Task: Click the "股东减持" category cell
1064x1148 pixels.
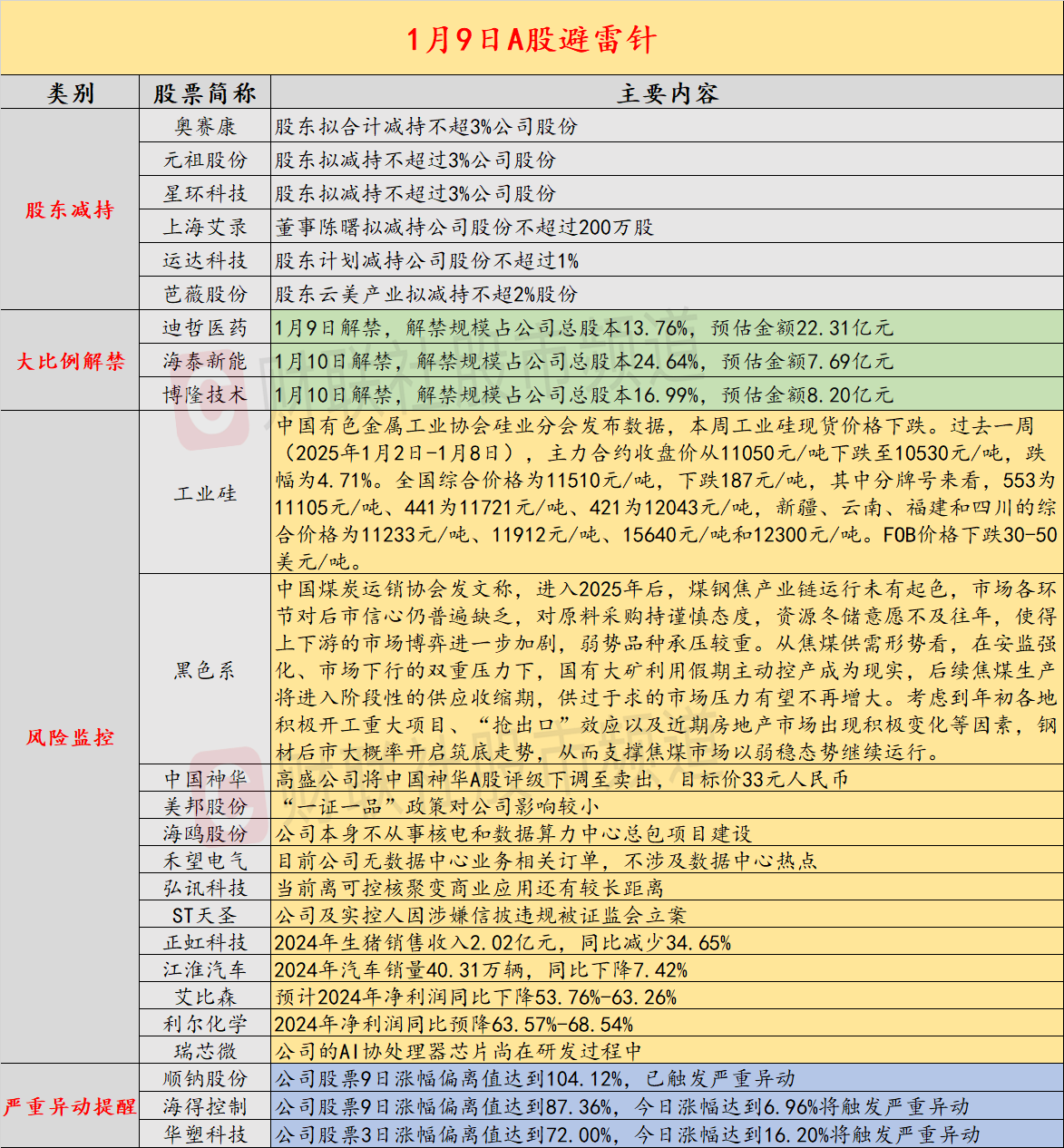Action: tap(70, 210)
